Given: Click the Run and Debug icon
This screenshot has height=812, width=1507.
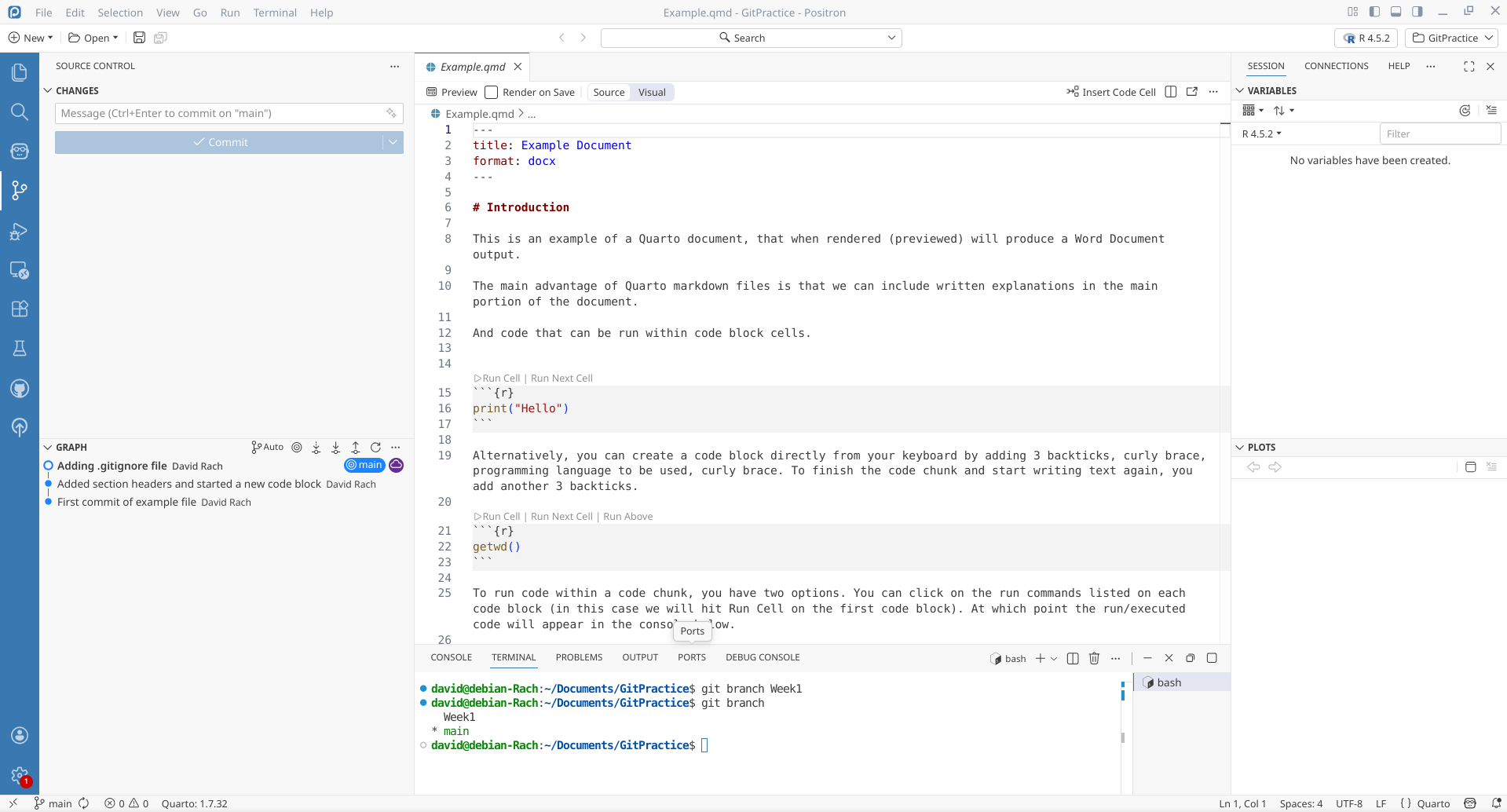Looking at the screenshot, I should 20,232.
